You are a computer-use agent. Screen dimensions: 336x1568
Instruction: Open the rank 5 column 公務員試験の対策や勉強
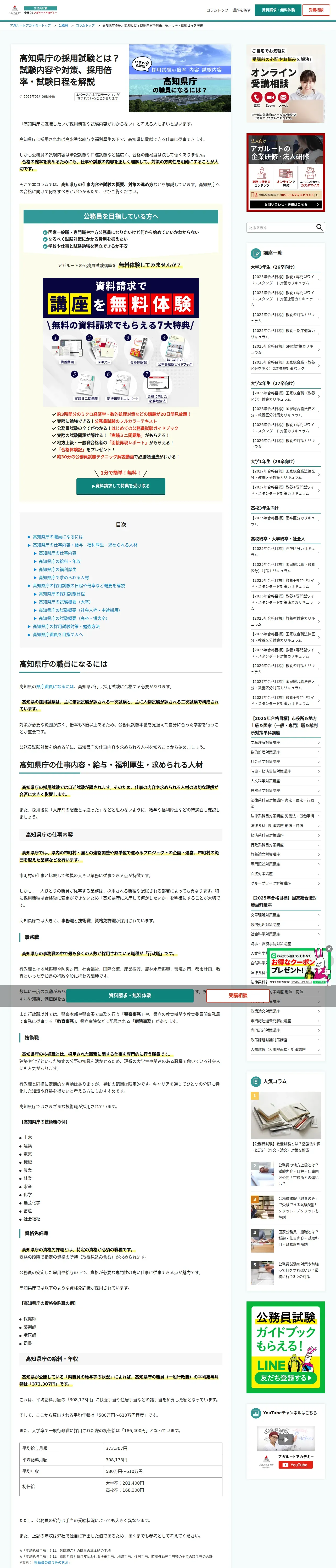(x=285, y=1273)
